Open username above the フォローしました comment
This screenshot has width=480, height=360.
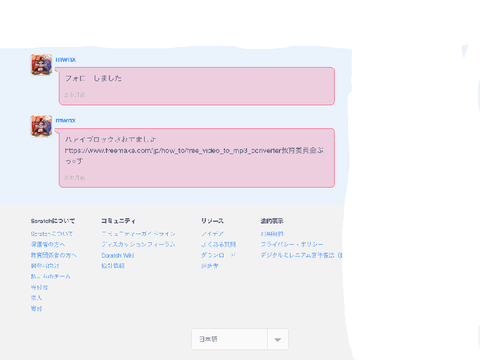[66, 60]
